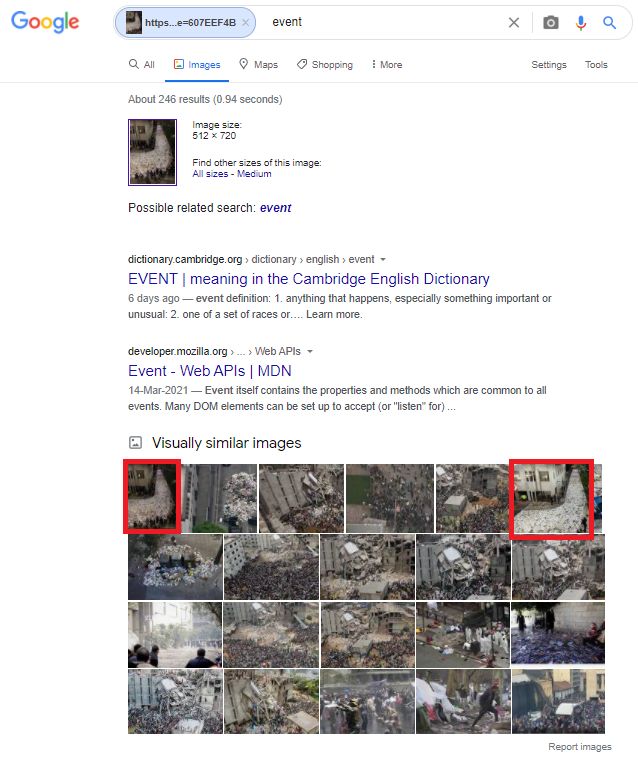This screenshot has width=638, height=762.
Task: Click the Report images link
Action: [x=579, y=747]
